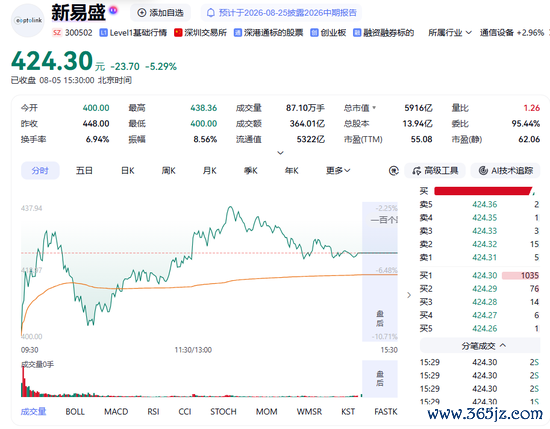
Task: Expand more quote data with down chevron
Action: [x=280, y=153]
